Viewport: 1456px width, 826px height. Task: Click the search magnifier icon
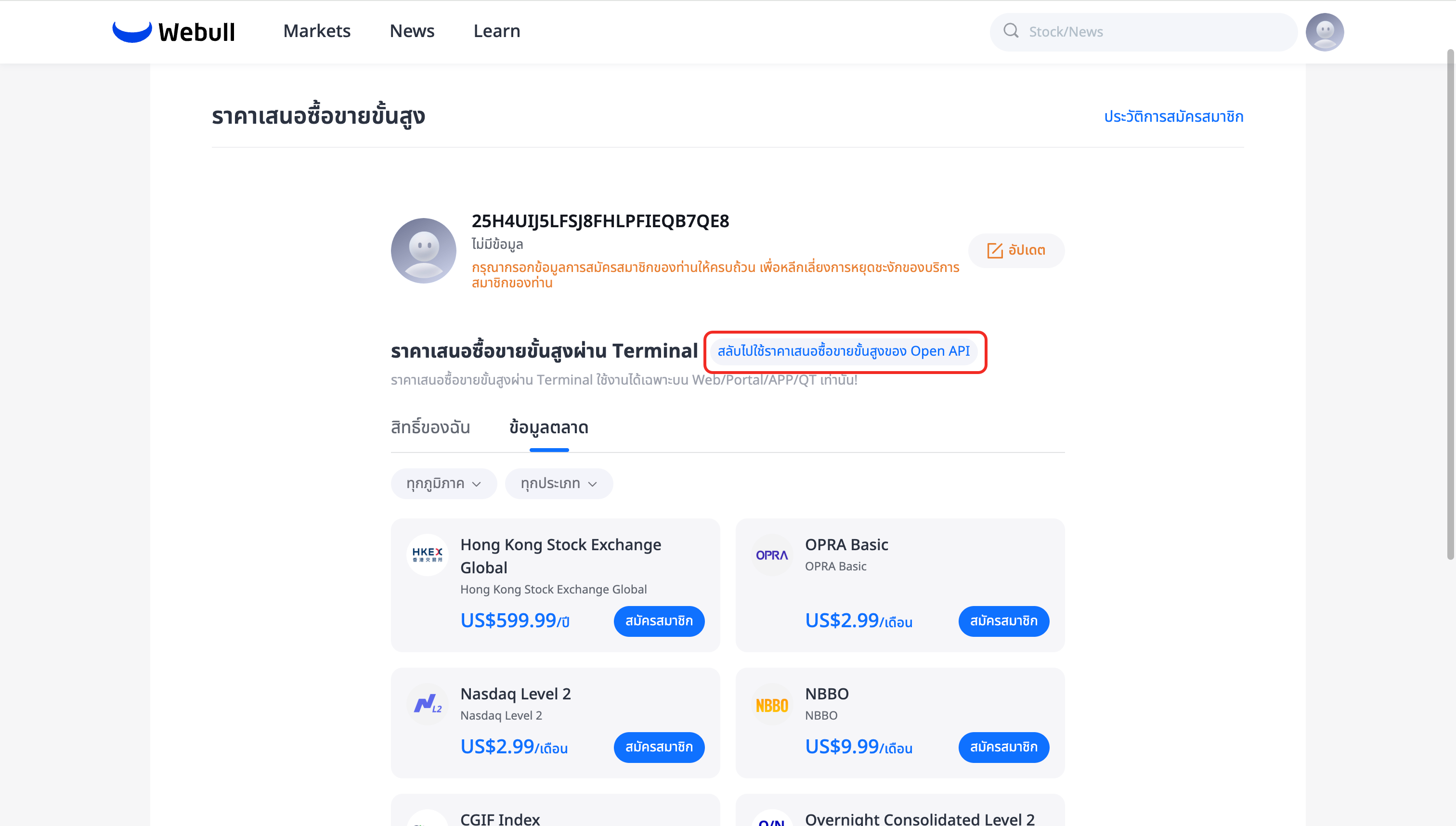coord(1011,31)
